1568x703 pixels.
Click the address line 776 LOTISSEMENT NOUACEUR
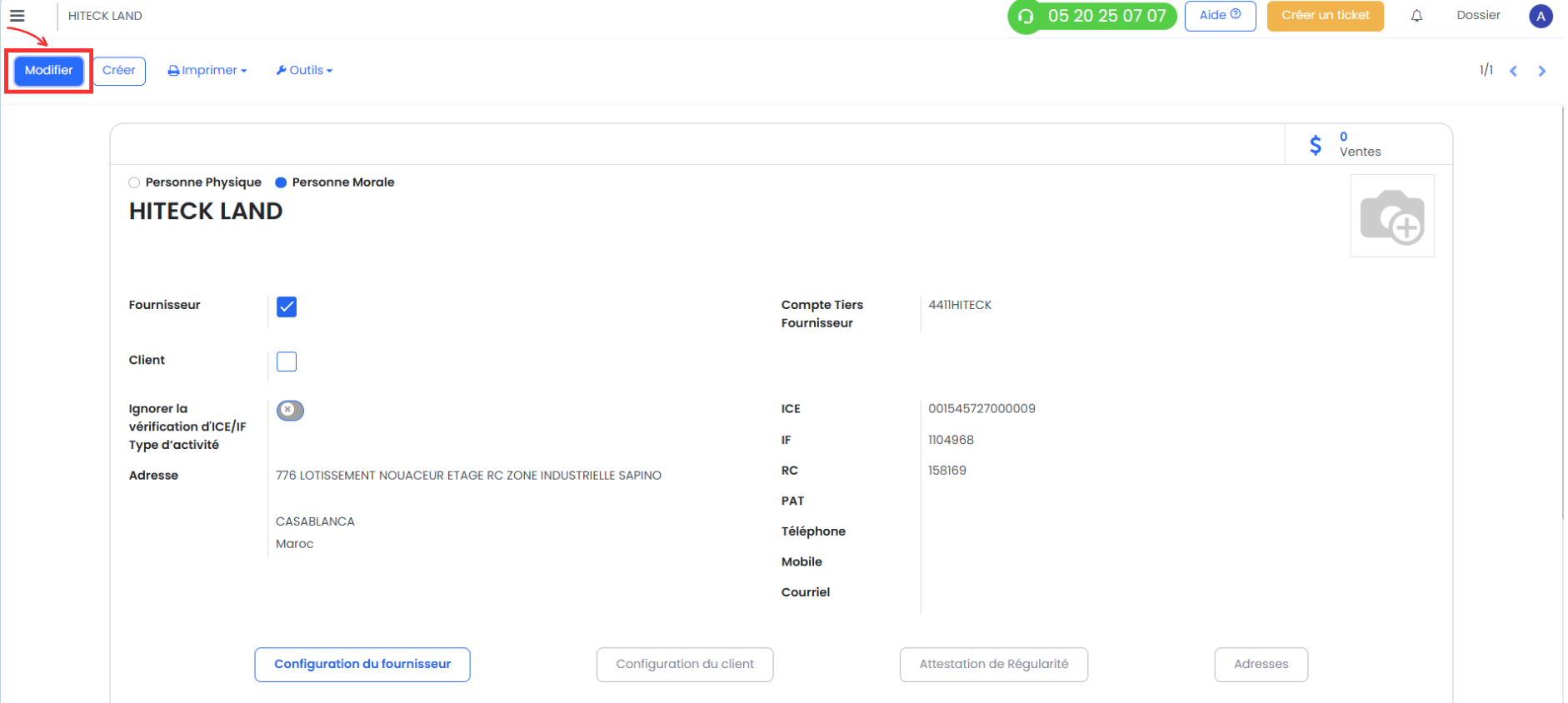pos(469,476)
